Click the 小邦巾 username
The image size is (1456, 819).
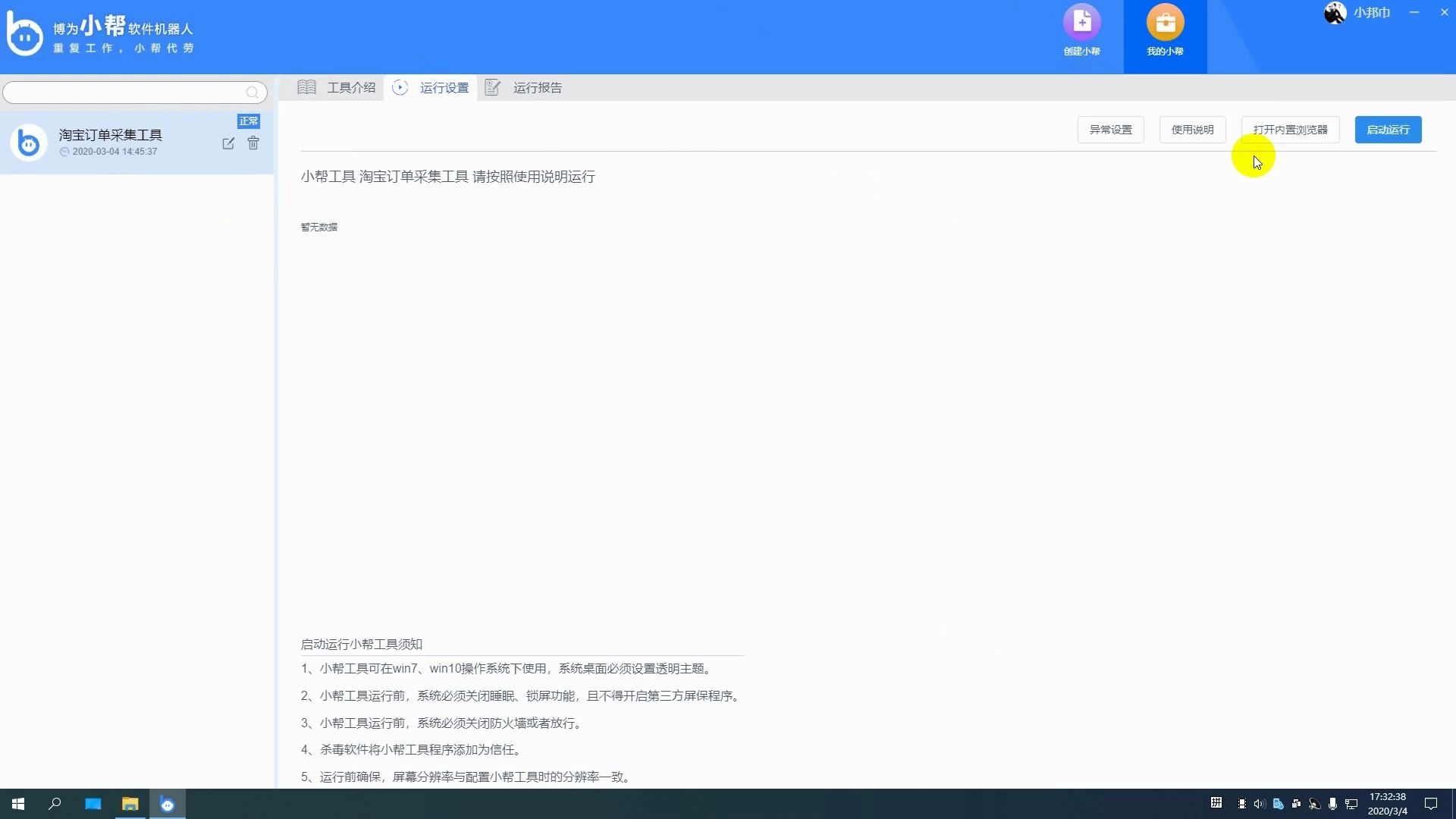[1372, 13]
